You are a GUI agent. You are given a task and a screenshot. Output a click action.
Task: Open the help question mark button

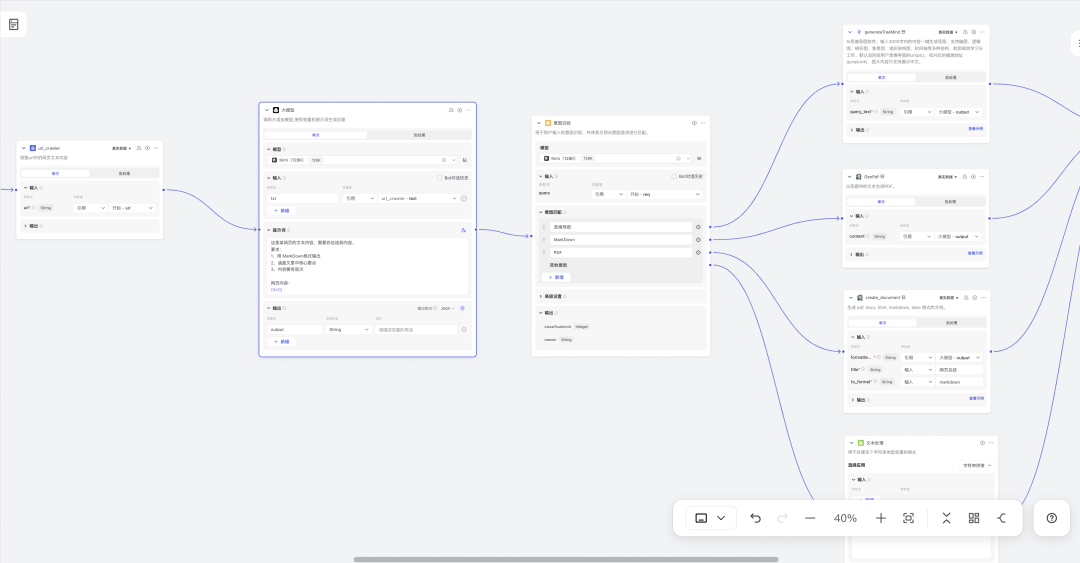coord(1051,518)
